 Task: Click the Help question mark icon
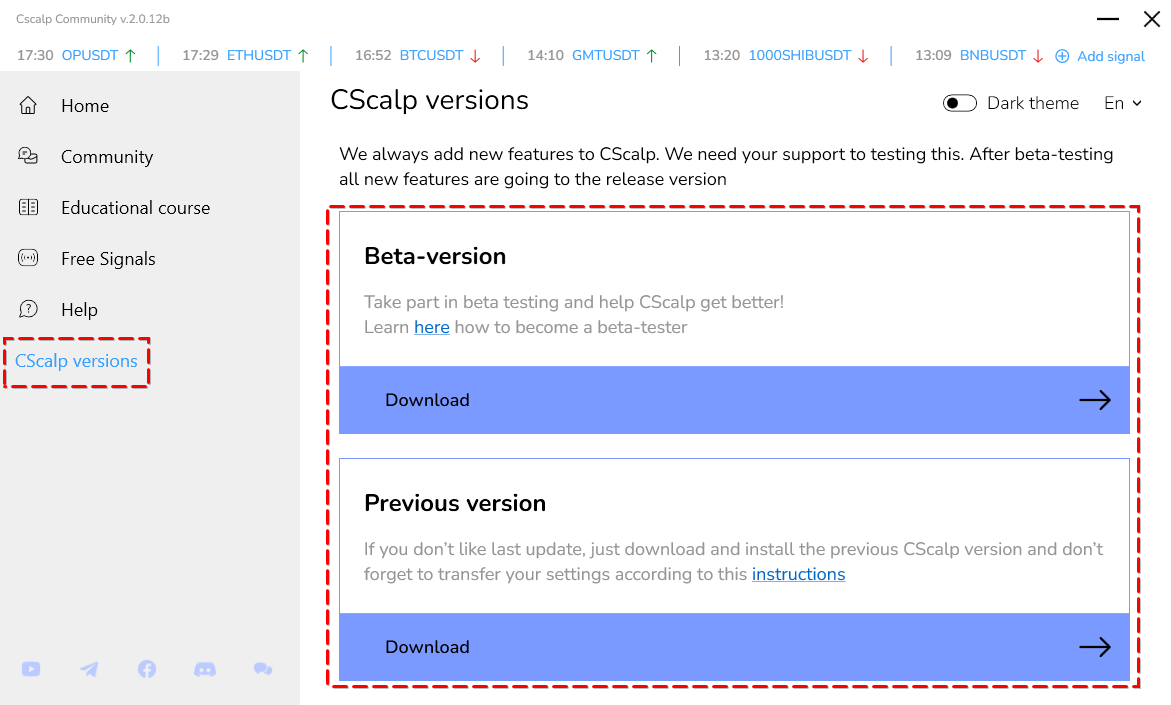click(29, 309)
